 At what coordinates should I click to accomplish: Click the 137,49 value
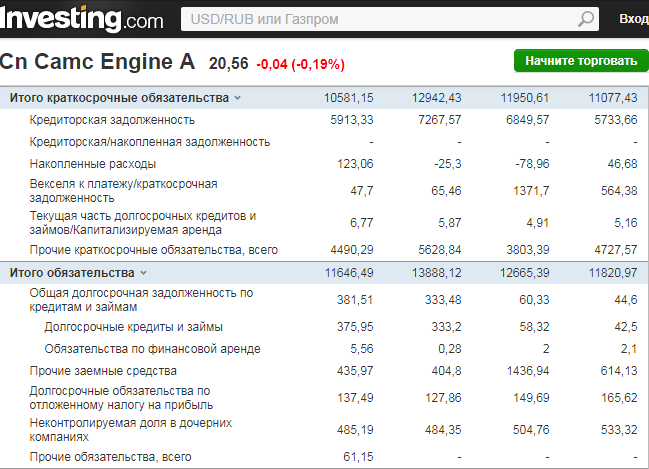tap(355, 398)
